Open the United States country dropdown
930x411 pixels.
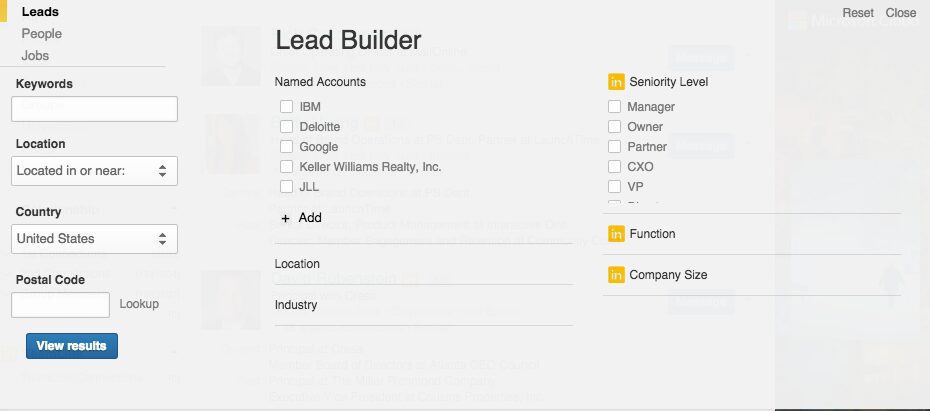coord(94,239)
